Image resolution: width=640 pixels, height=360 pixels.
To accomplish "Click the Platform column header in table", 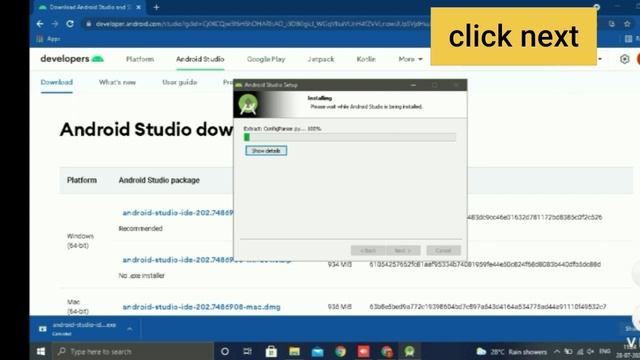I will tap(82, 180).
